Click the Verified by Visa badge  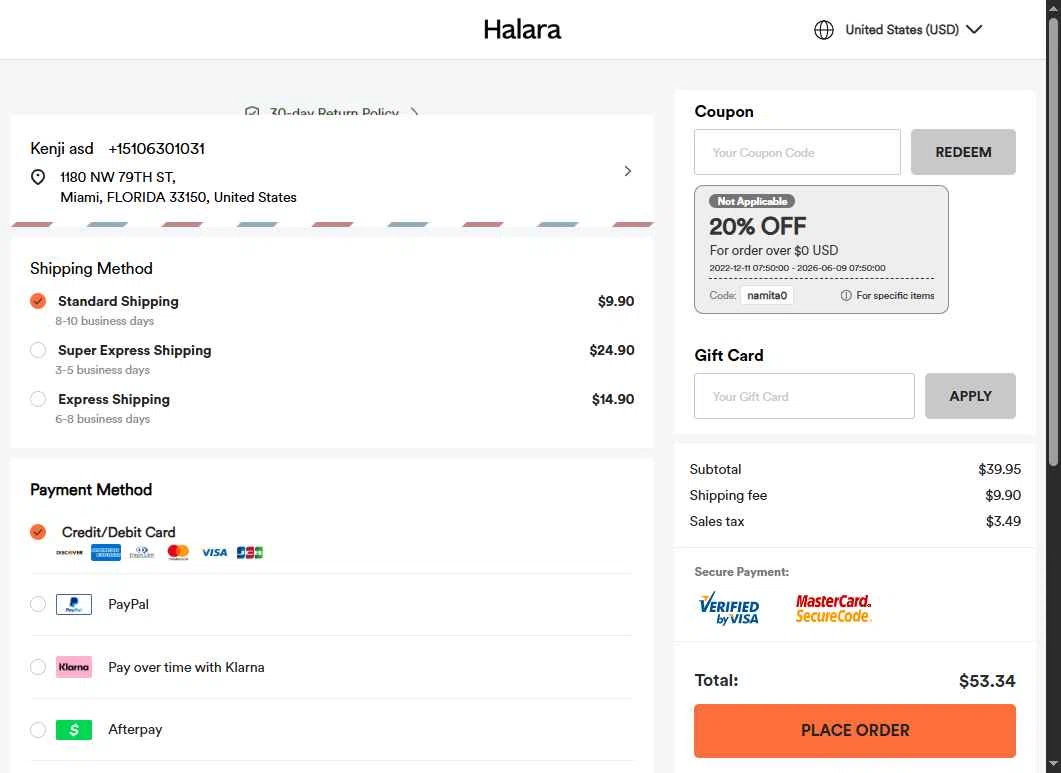(729, 608)
